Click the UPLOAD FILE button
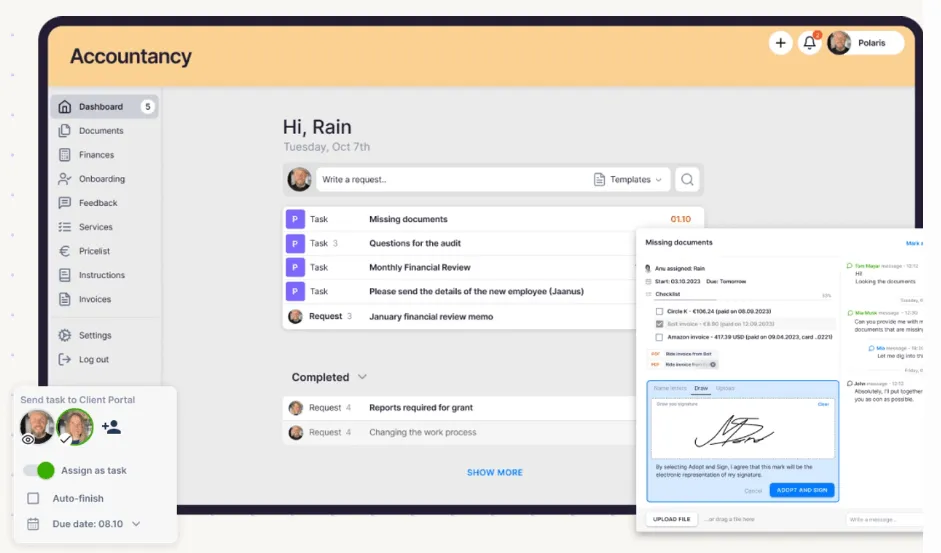 [x=672, y=519]
